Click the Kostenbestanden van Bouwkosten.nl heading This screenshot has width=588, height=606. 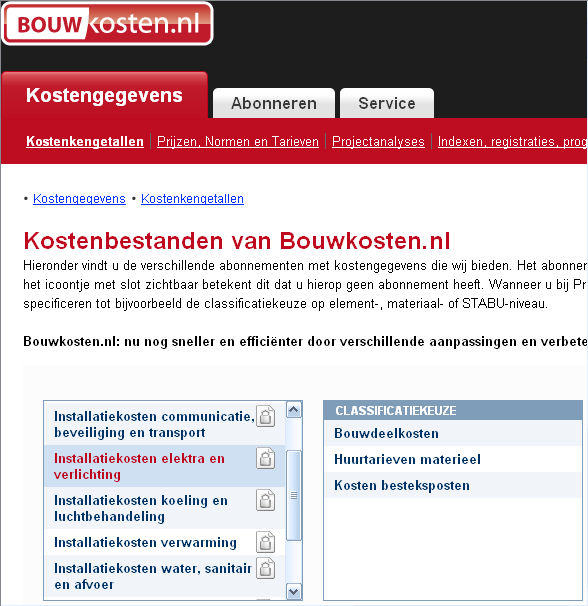coord(237,241)
